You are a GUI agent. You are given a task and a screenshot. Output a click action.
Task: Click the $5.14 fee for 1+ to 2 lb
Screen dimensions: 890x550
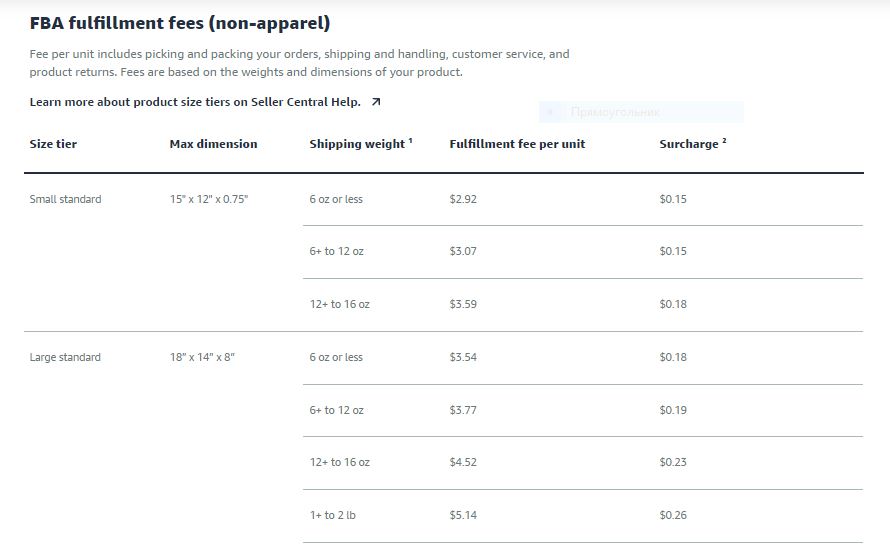pos(463,515)
